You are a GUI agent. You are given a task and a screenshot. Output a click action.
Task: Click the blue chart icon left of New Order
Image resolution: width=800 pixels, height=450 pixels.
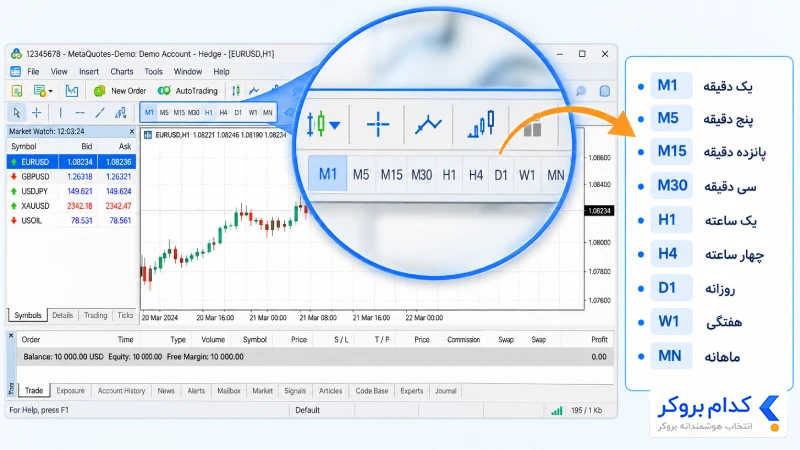[72, 91]
